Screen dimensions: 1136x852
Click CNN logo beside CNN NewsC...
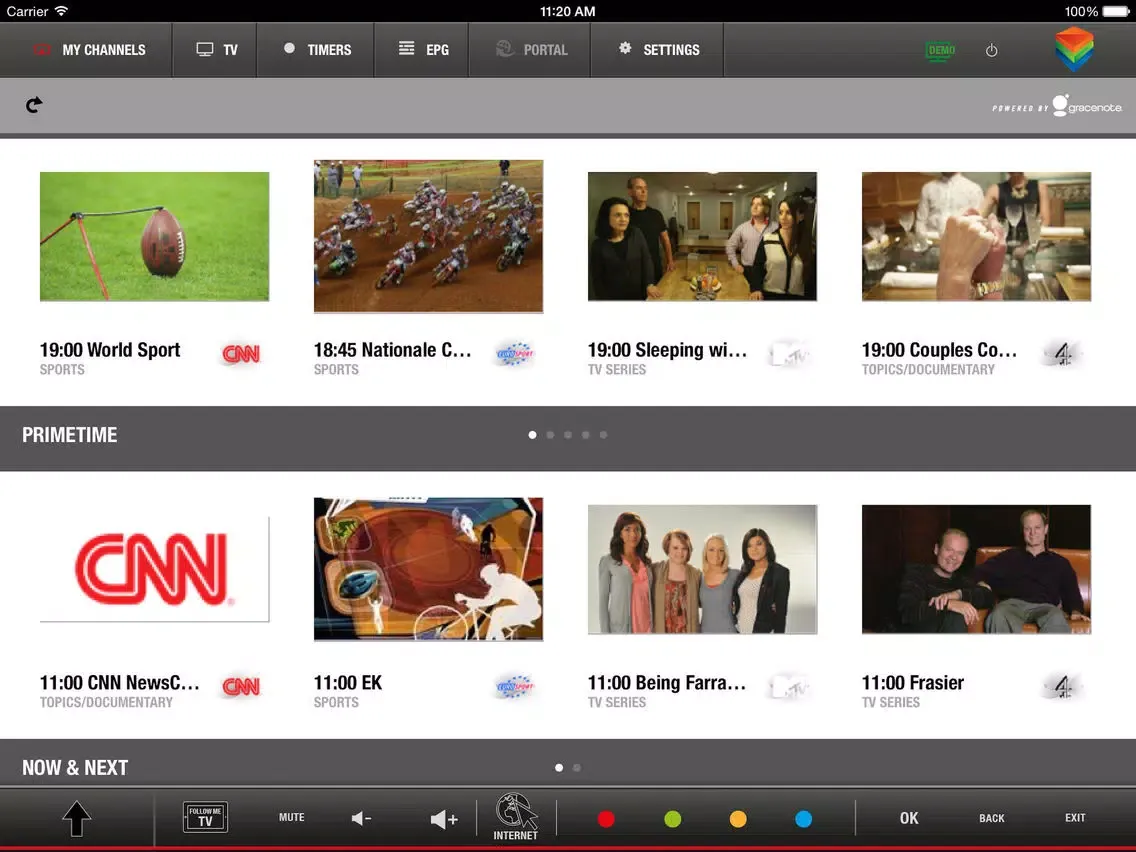click(x=241, y=686)
